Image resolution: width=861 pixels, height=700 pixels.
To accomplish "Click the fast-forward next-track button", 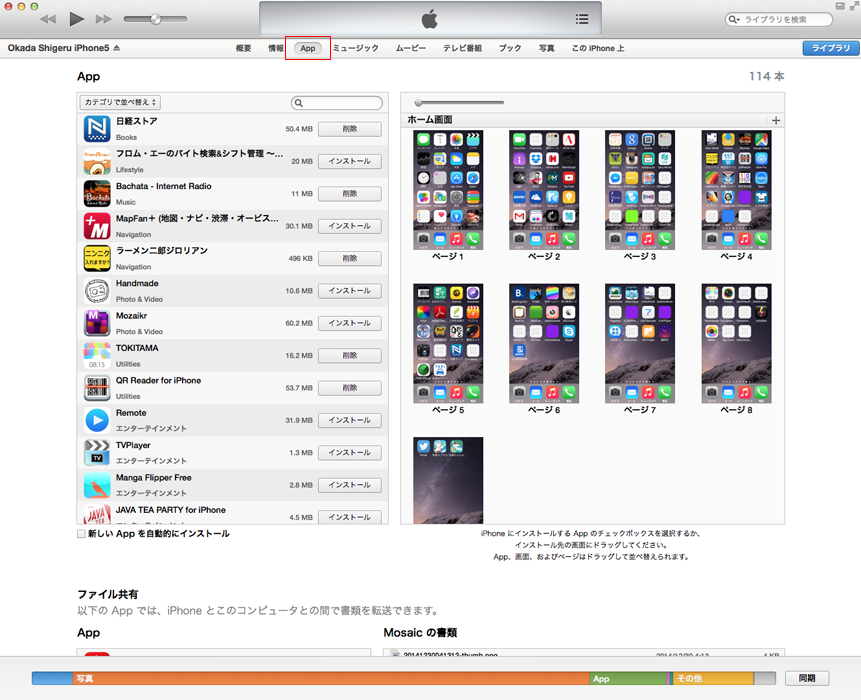I will [104, 19].
